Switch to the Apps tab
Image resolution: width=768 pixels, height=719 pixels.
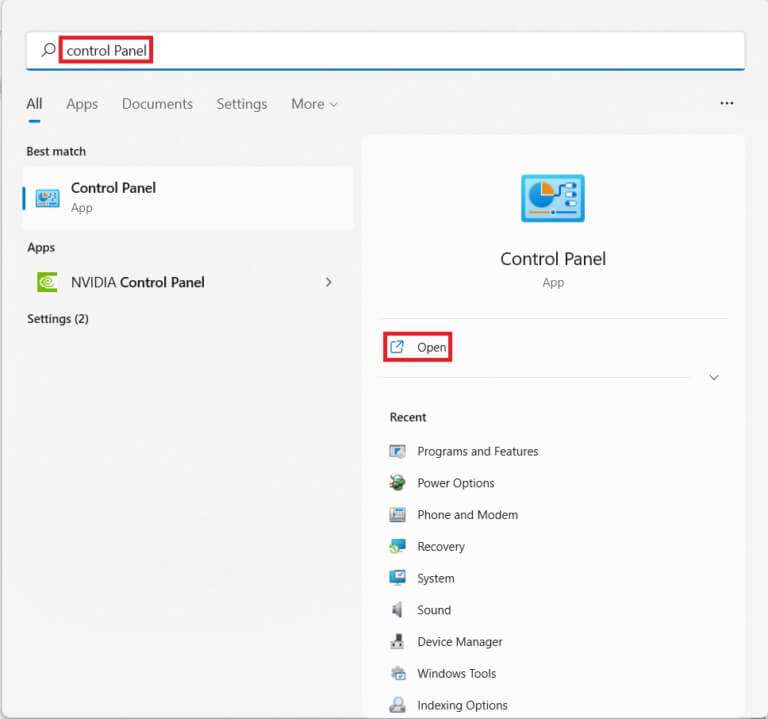[x=82, y=104]
